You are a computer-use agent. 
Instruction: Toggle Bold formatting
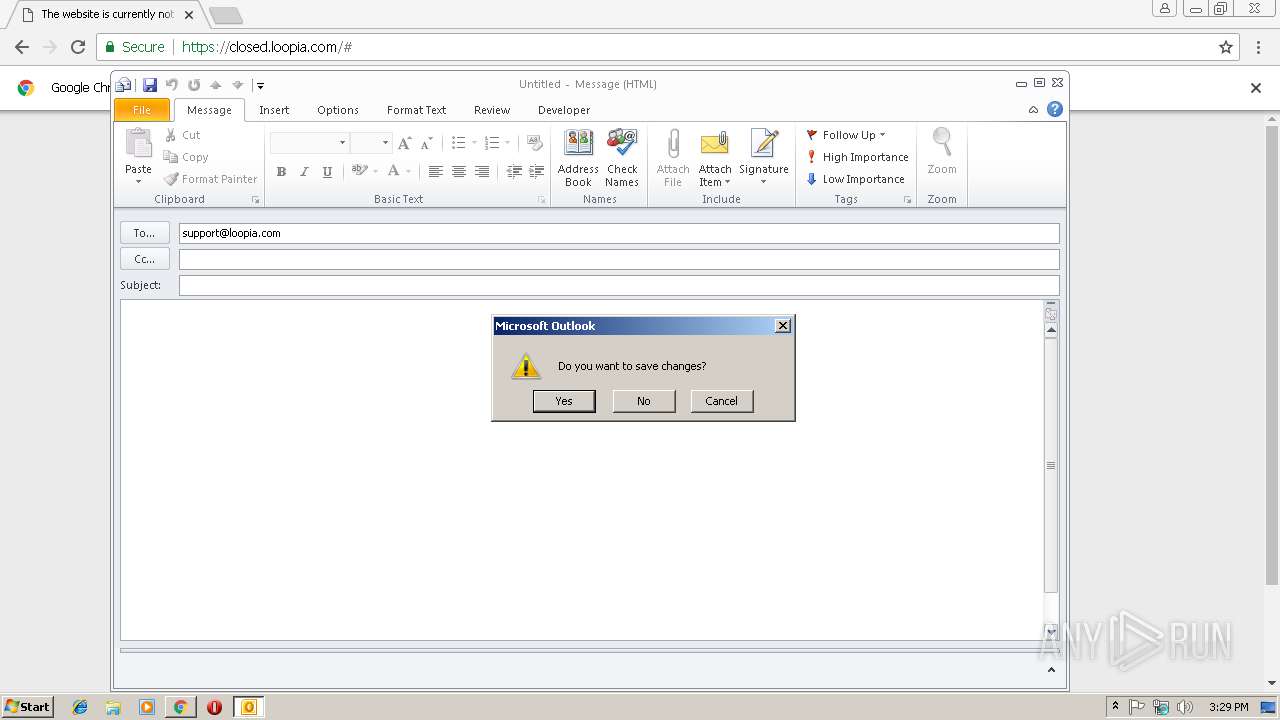coord(281,172)
